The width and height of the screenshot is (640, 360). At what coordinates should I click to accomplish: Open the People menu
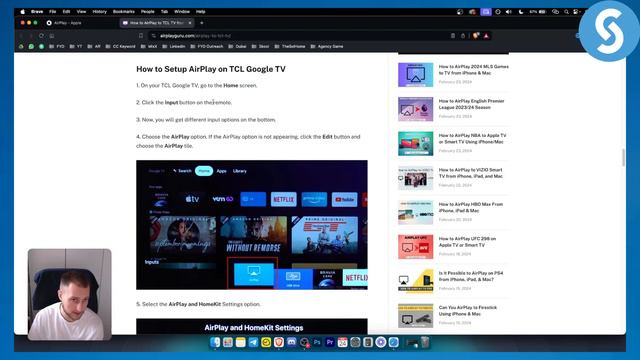tap(148, 12)
